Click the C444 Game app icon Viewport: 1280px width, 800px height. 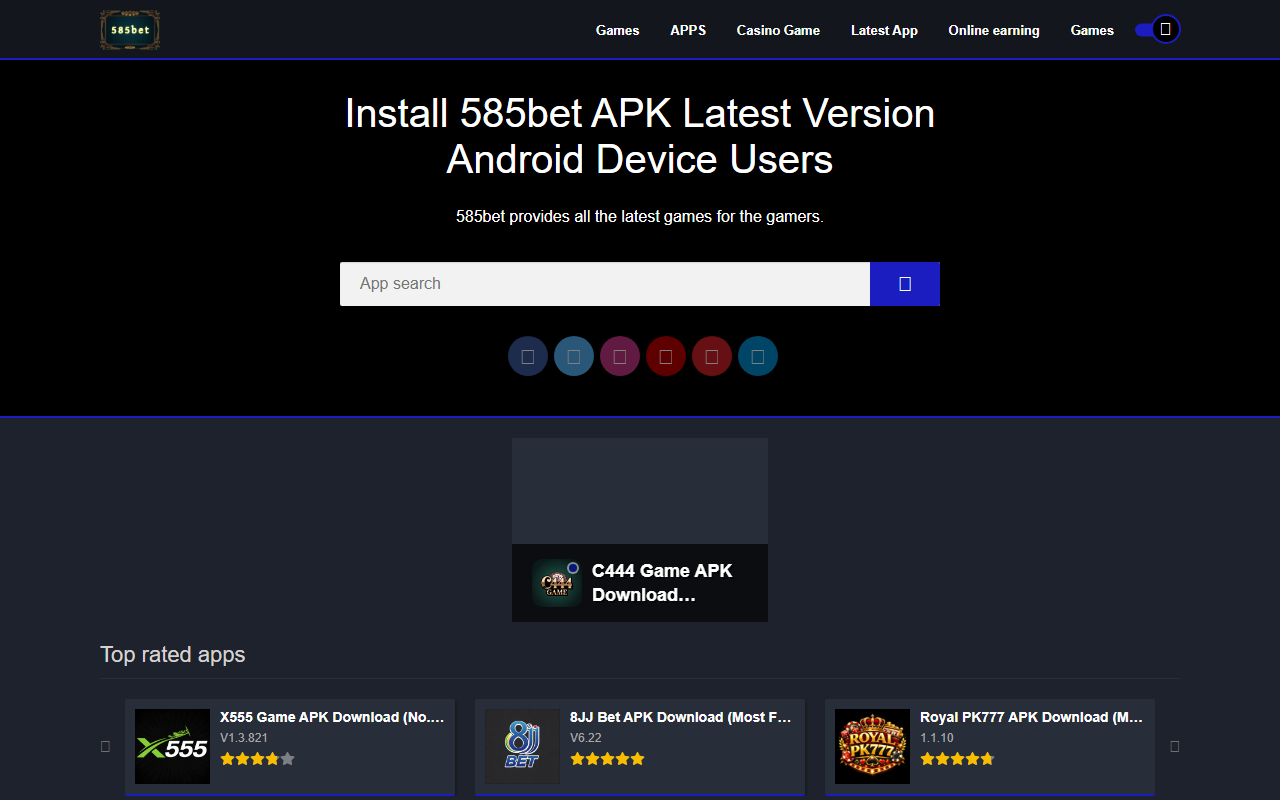click(x=557, y=584)
